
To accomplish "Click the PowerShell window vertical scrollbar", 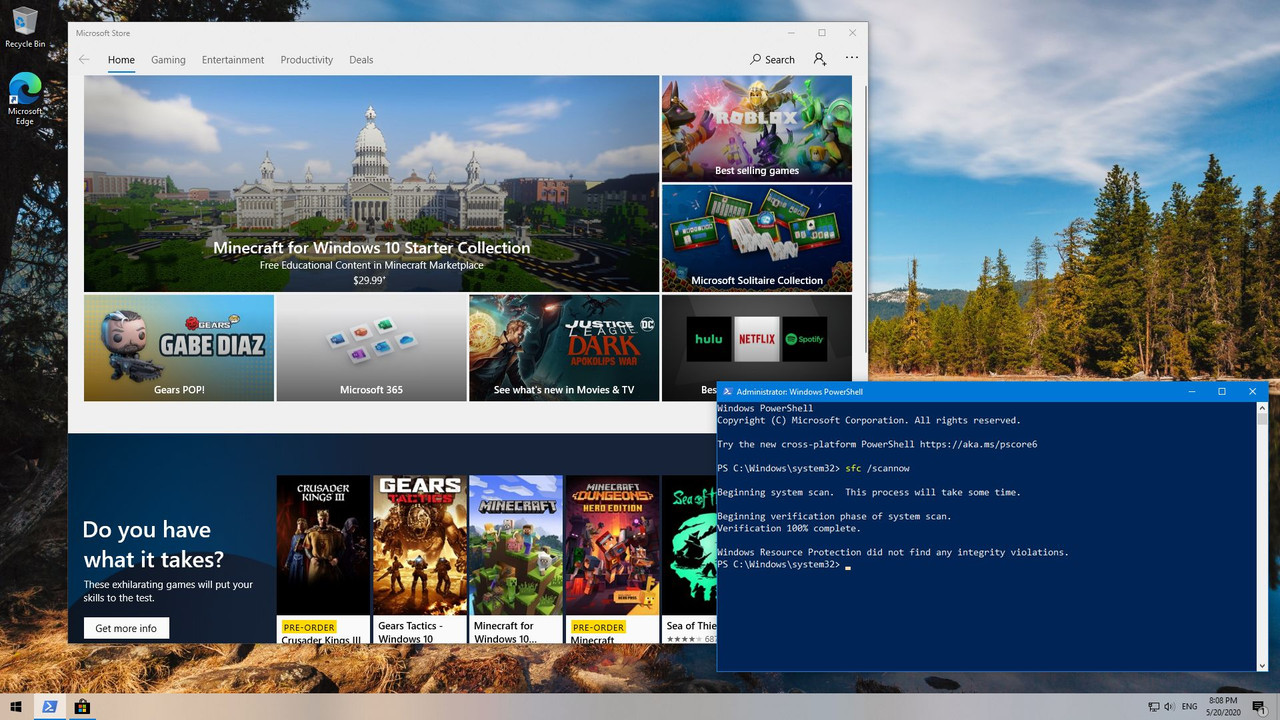I will click(x=1262, y=536).
